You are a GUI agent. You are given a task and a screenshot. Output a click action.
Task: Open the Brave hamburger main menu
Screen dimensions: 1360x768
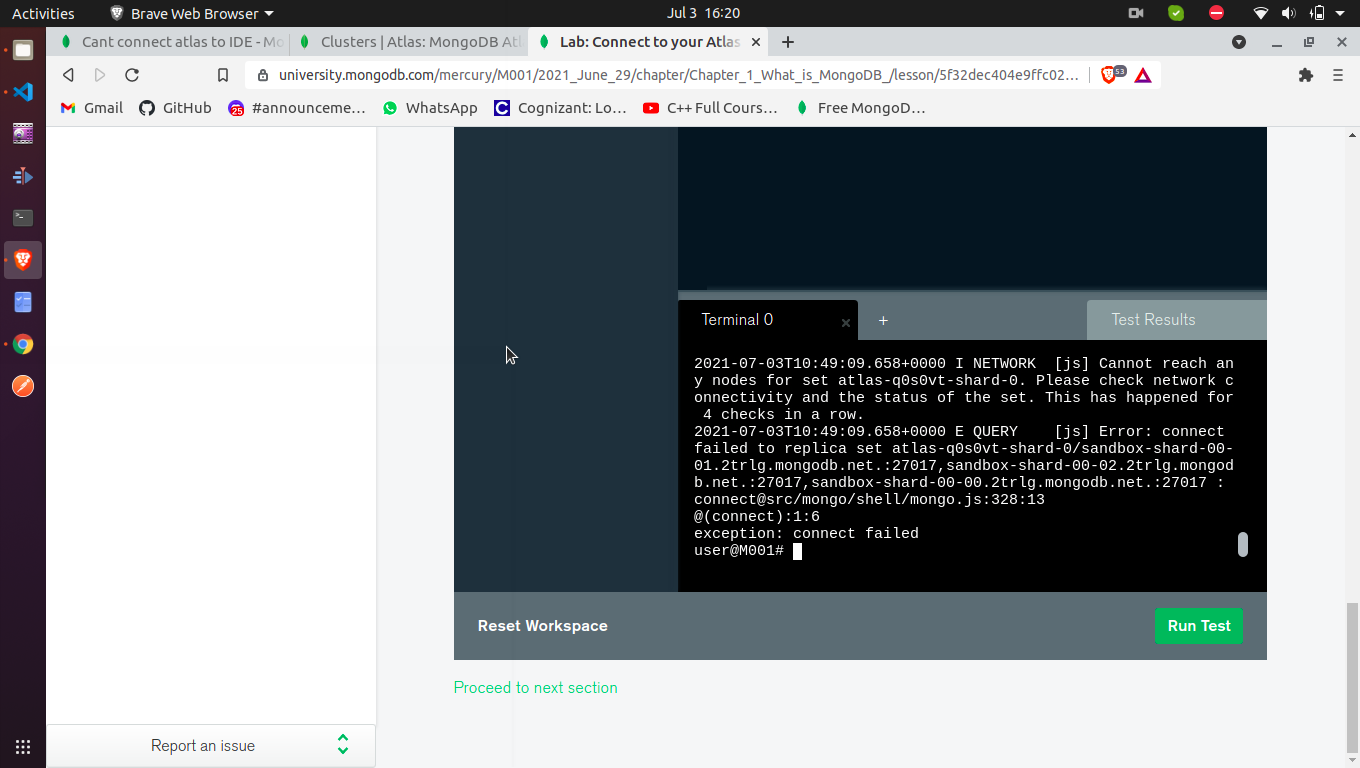click(x=1338, y=75)
